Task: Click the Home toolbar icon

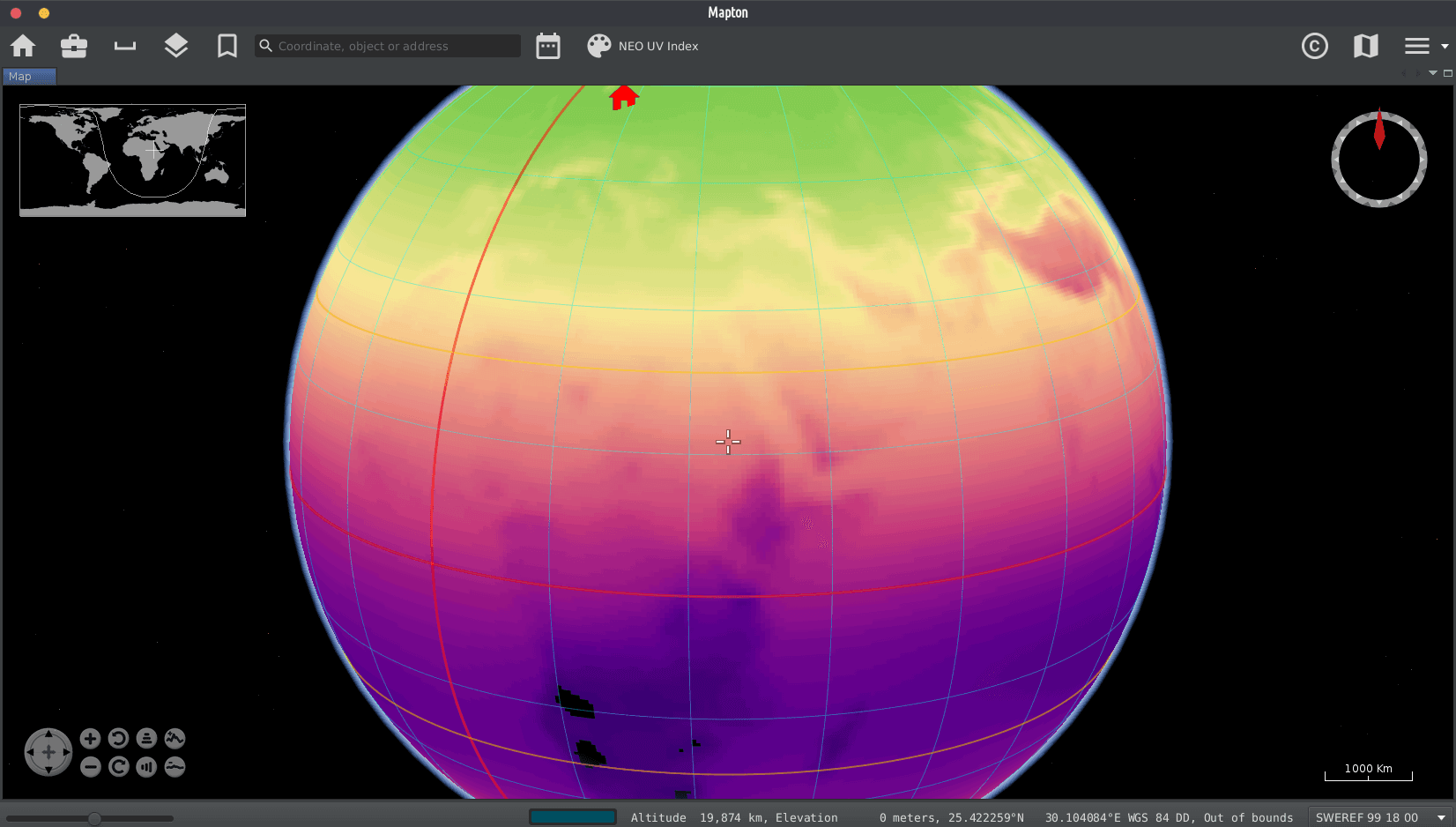Action: 24,46
